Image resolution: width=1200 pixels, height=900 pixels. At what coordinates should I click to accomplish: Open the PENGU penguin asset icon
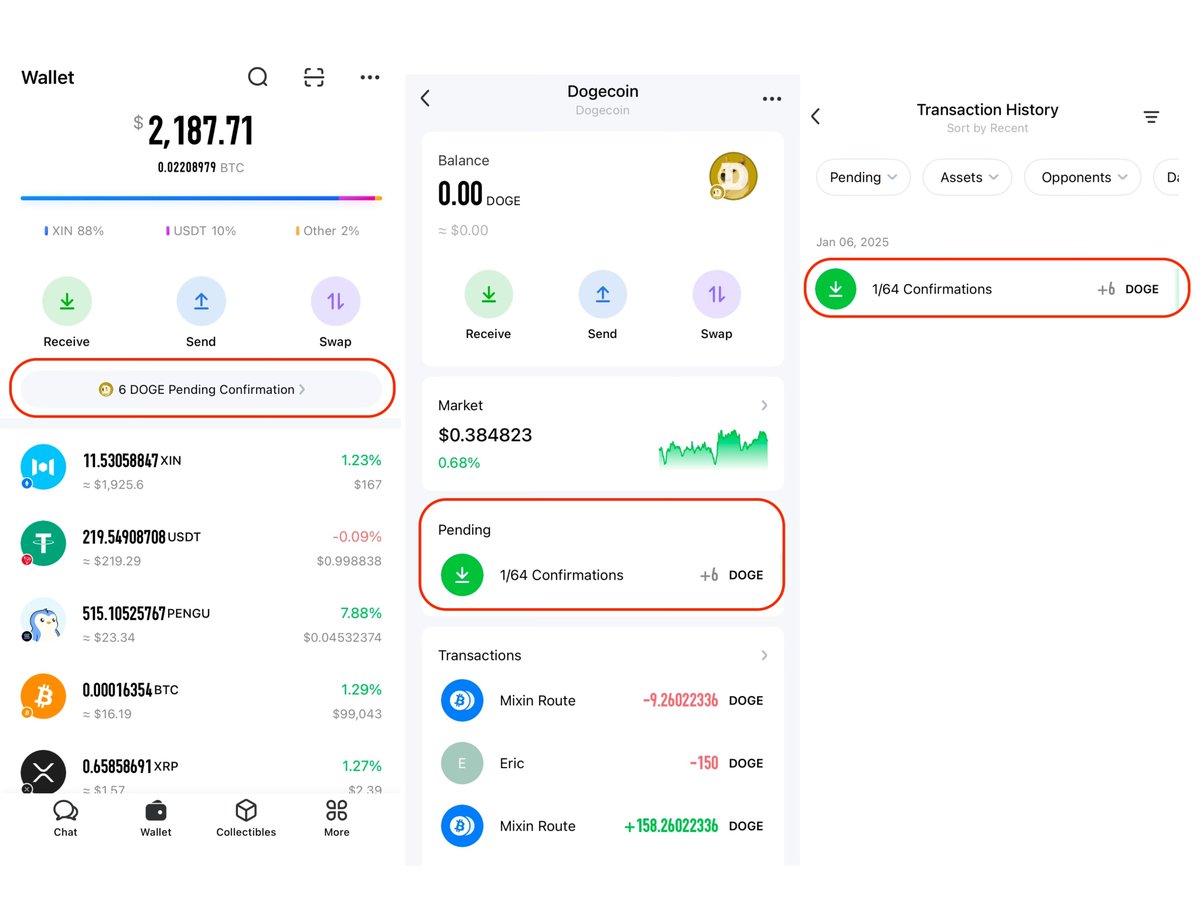point(43,619)
